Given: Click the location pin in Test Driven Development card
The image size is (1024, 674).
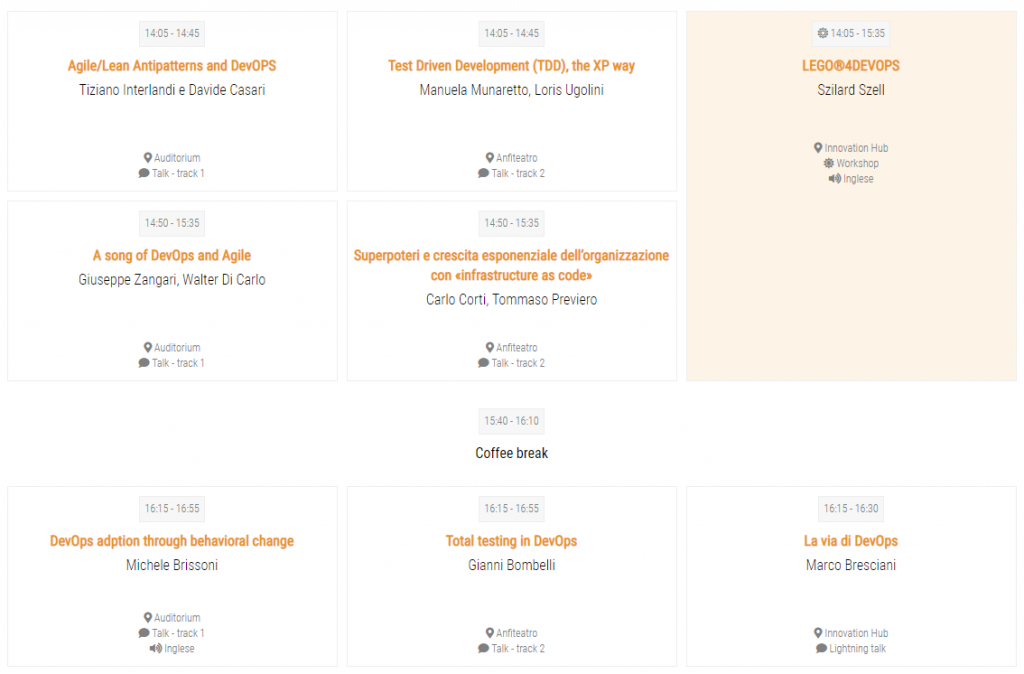Looking at the screenshot, I should (x=490, y=157).
